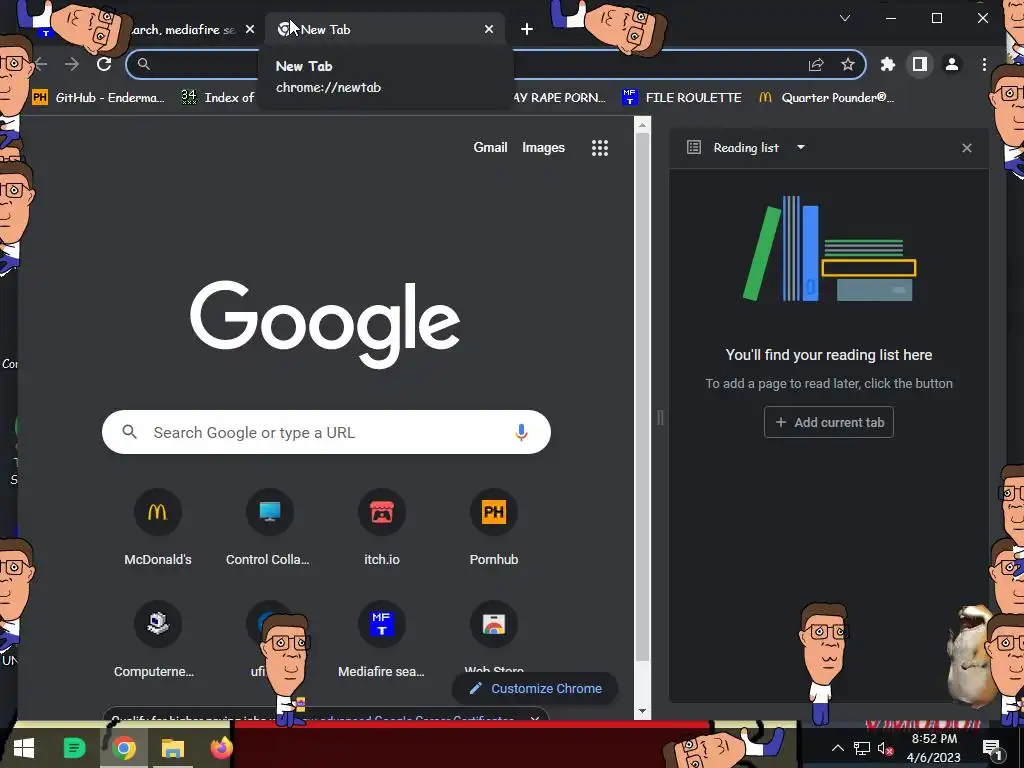Click Add current tab button
The height and width of the screenshot is (768, 1024).
point(829,423)
